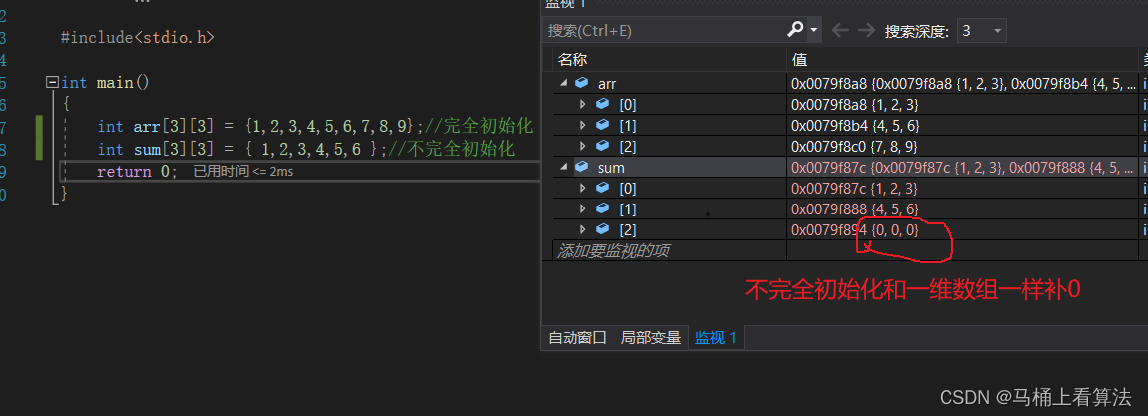The image size is (1148, 417).
Task: Click the cube icon of sum's [2] row
Action: click(x=602, y=230)
